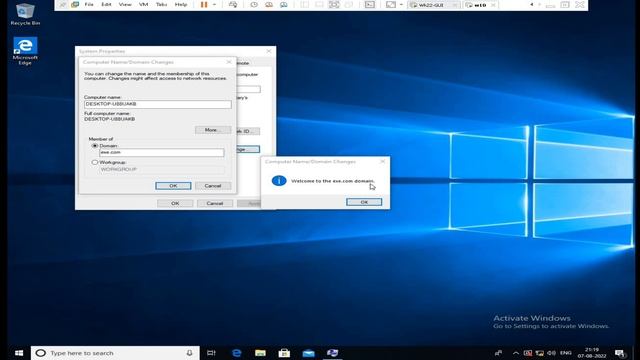640x360 pixels.
Task: Click the pin icon on VMware toolbar
Action: [x=62, y=4]
